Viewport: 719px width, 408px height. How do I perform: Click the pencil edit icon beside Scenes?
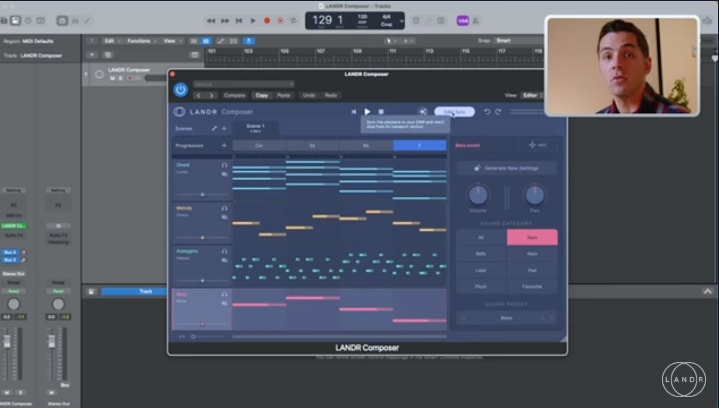click(x=213, y=128)
